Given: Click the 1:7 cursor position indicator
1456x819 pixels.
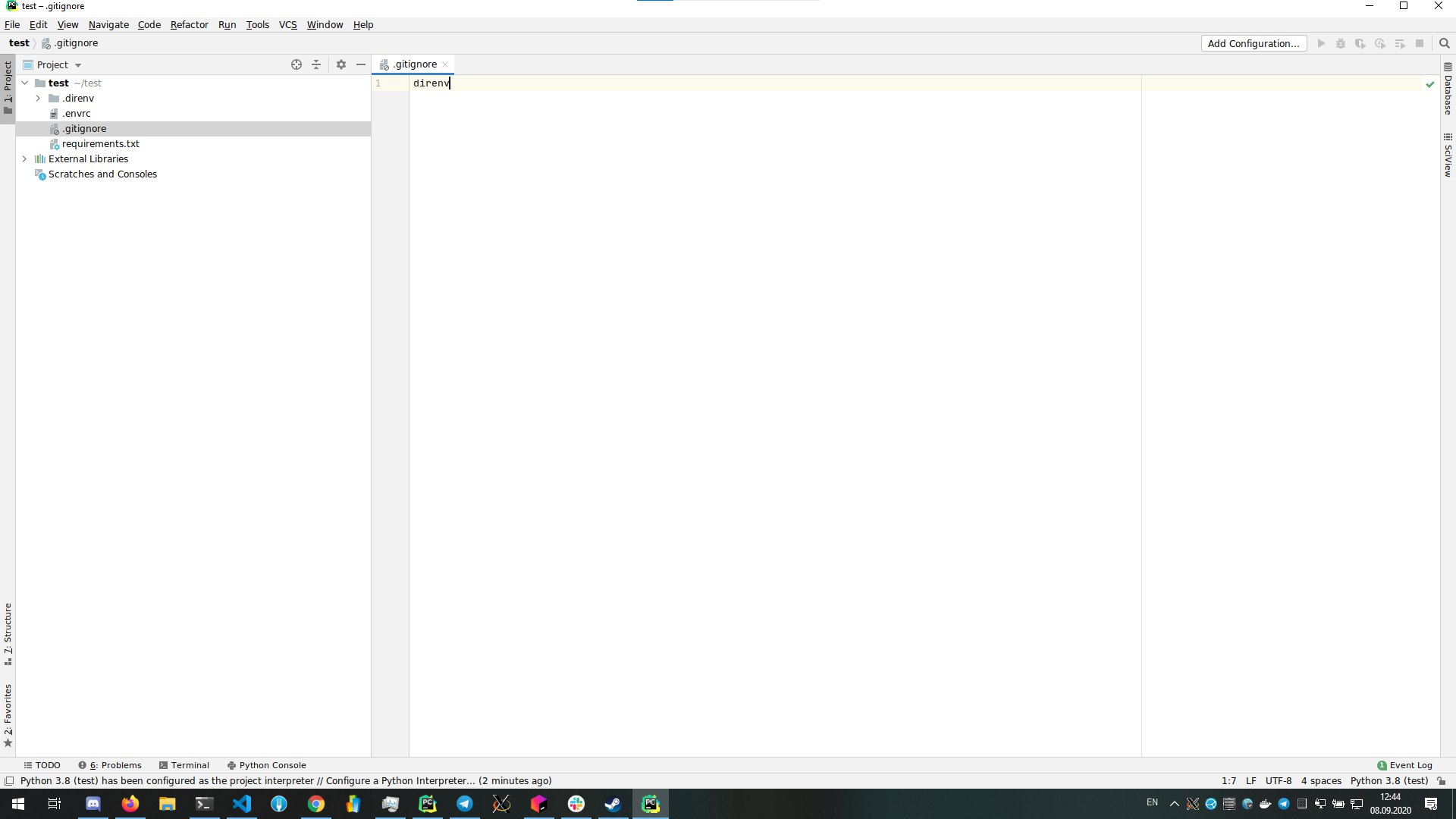Looking at the screenshot, I should (x=1229, y=781).
